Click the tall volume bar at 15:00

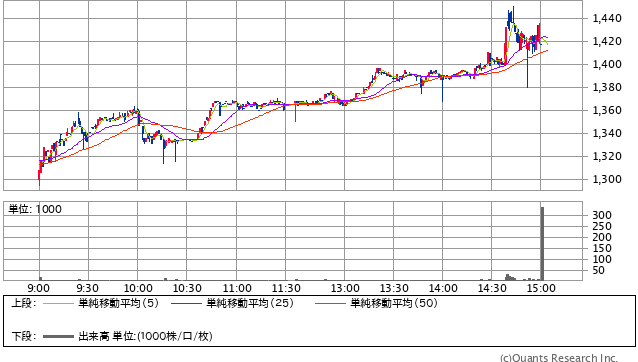542,244
